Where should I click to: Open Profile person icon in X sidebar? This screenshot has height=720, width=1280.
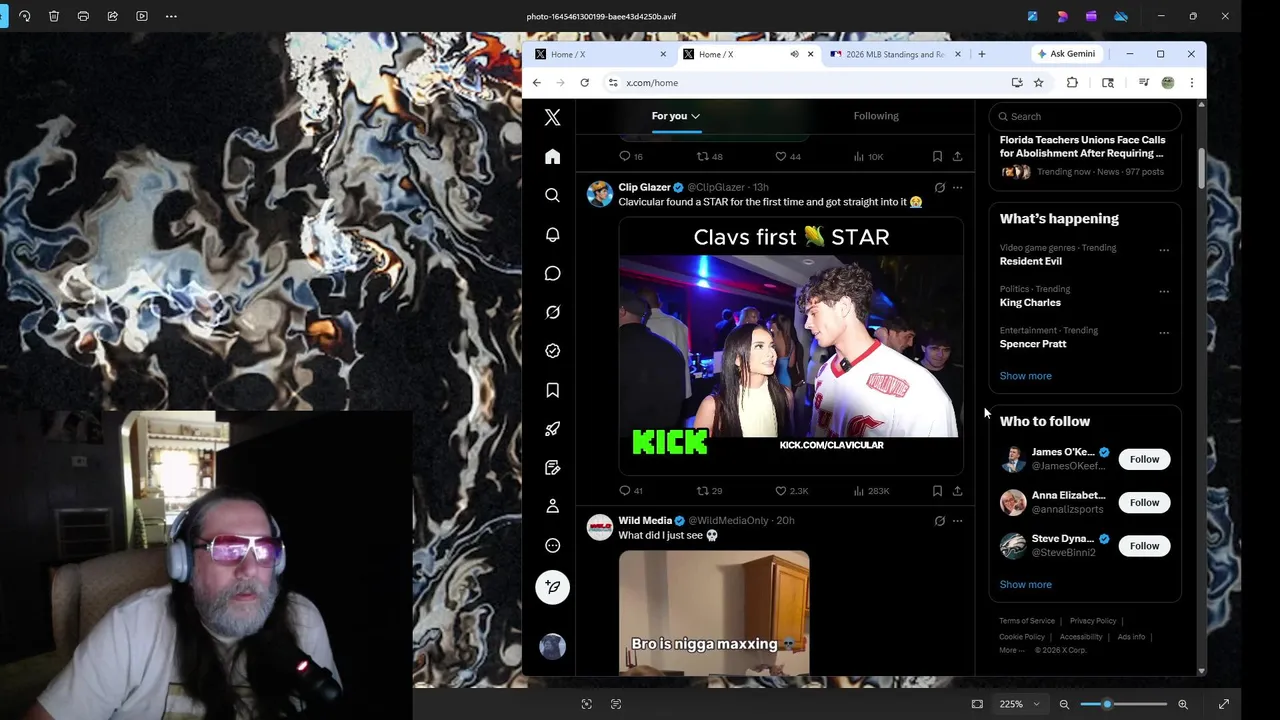click(552, 507)
